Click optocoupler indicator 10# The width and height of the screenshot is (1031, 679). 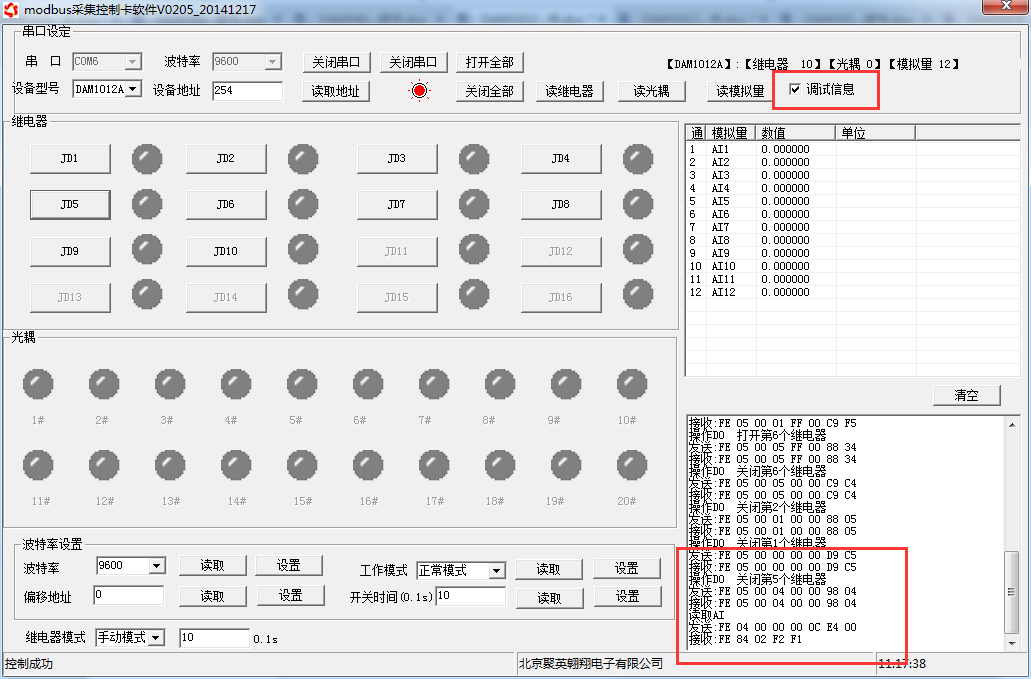632,384
